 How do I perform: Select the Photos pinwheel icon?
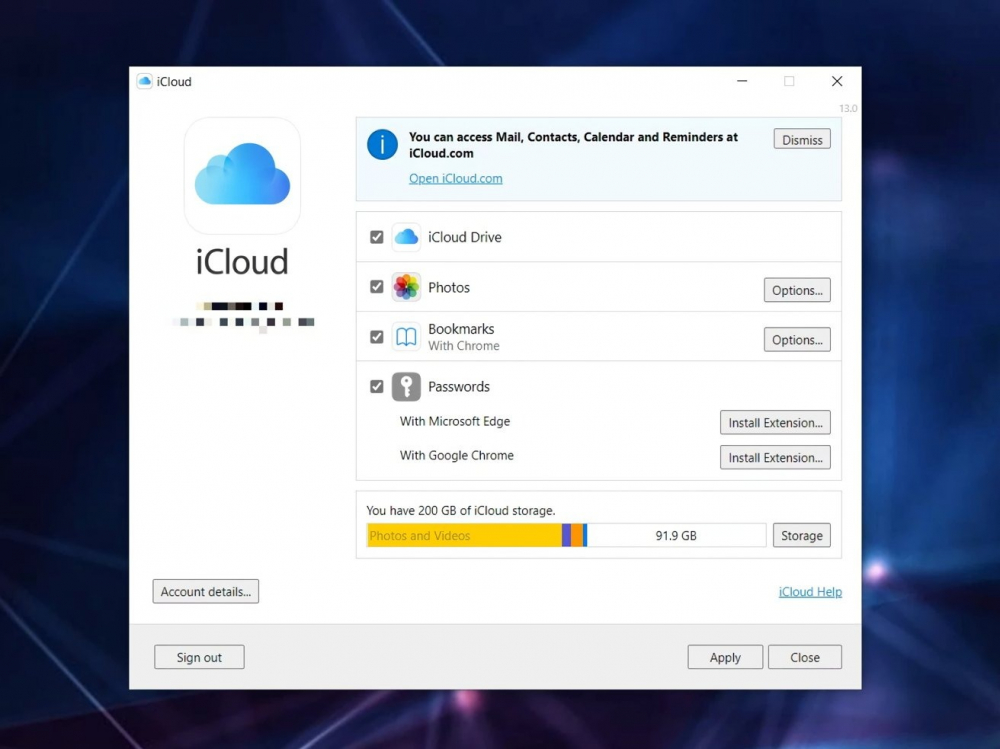click(406, 287)
